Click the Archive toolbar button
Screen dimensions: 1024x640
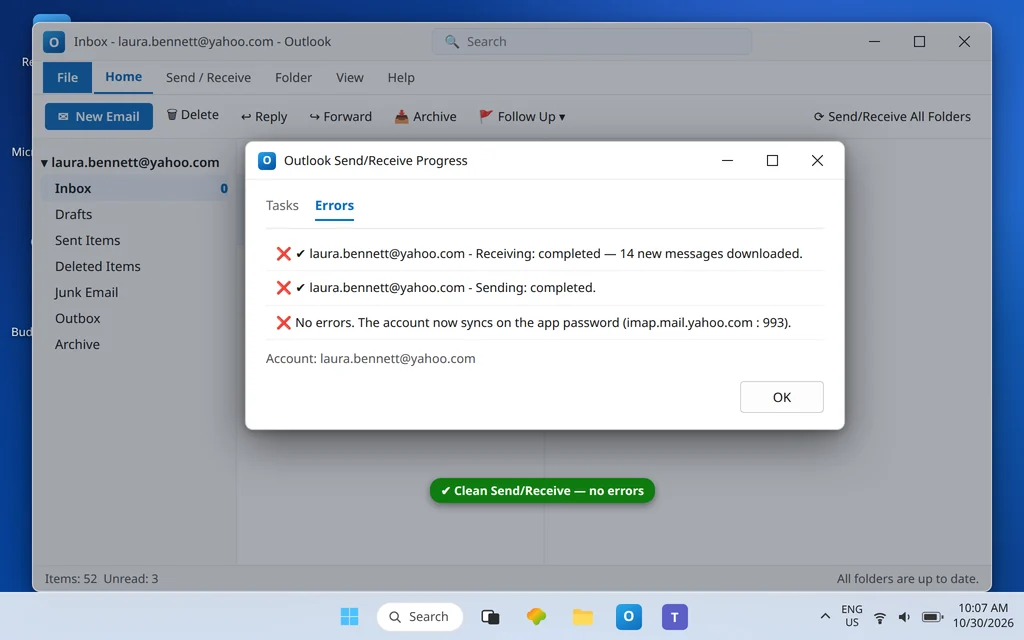point(425,116)
